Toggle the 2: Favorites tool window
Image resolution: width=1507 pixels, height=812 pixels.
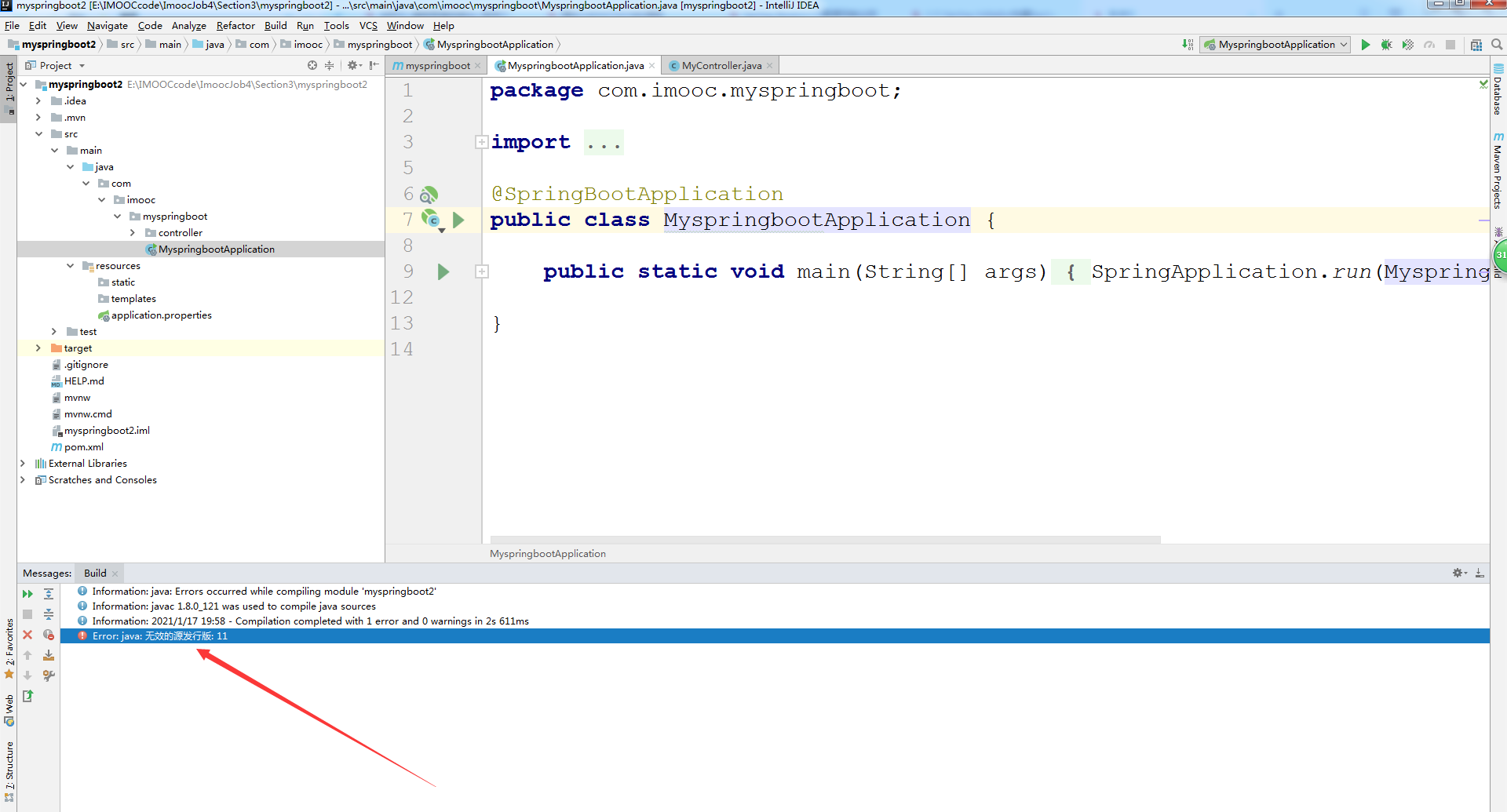pyautogui.click(x=9, y=648)
